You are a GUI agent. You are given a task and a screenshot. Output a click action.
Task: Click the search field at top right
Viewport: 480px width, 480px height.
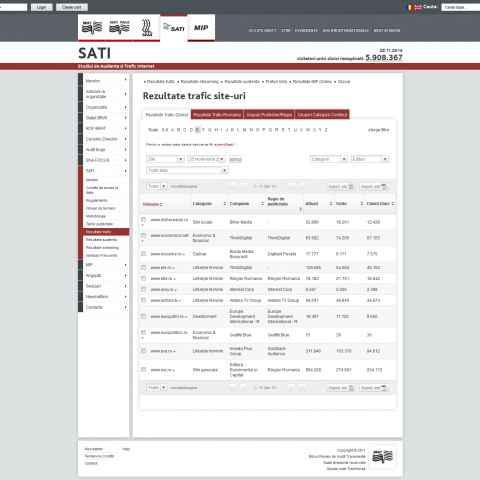point(460,7)
